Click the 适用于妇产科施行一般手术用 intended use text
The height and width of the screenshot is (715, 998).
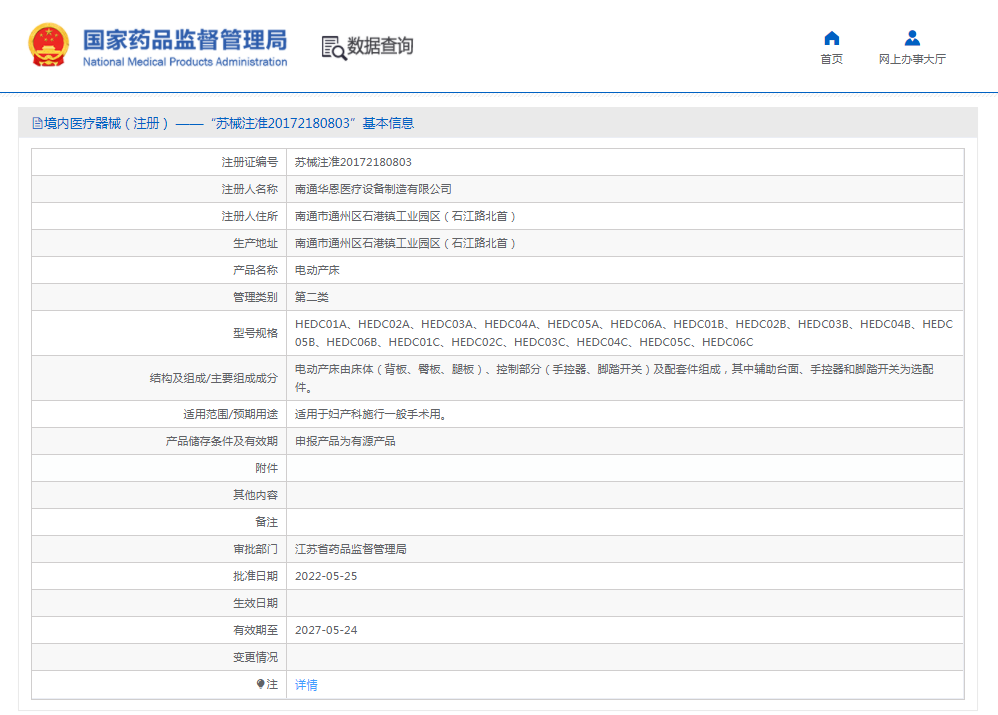[370, 414]
